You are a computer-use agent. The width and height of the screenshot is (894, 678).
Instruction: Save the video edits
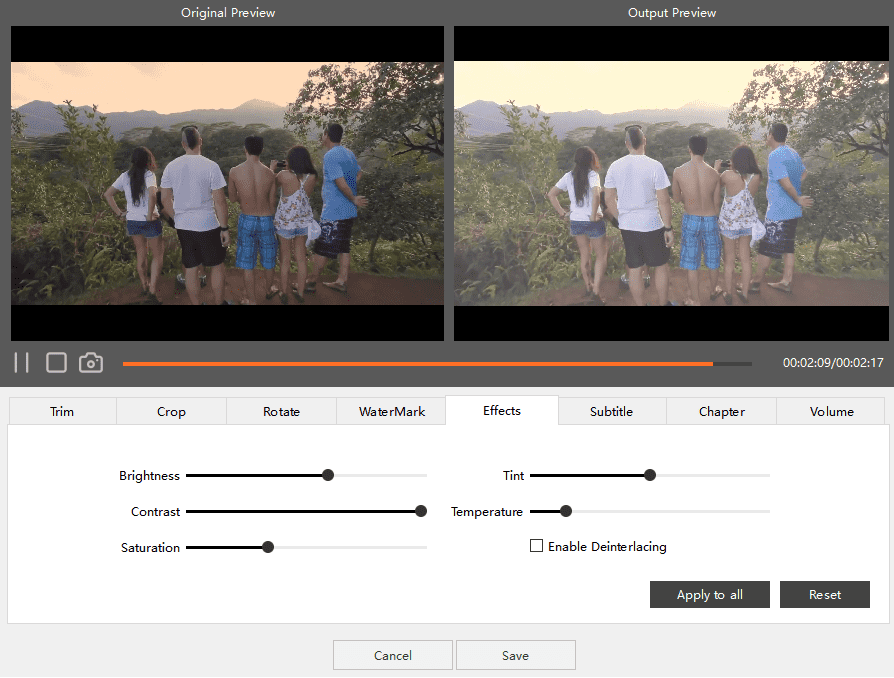click(515, 655)
